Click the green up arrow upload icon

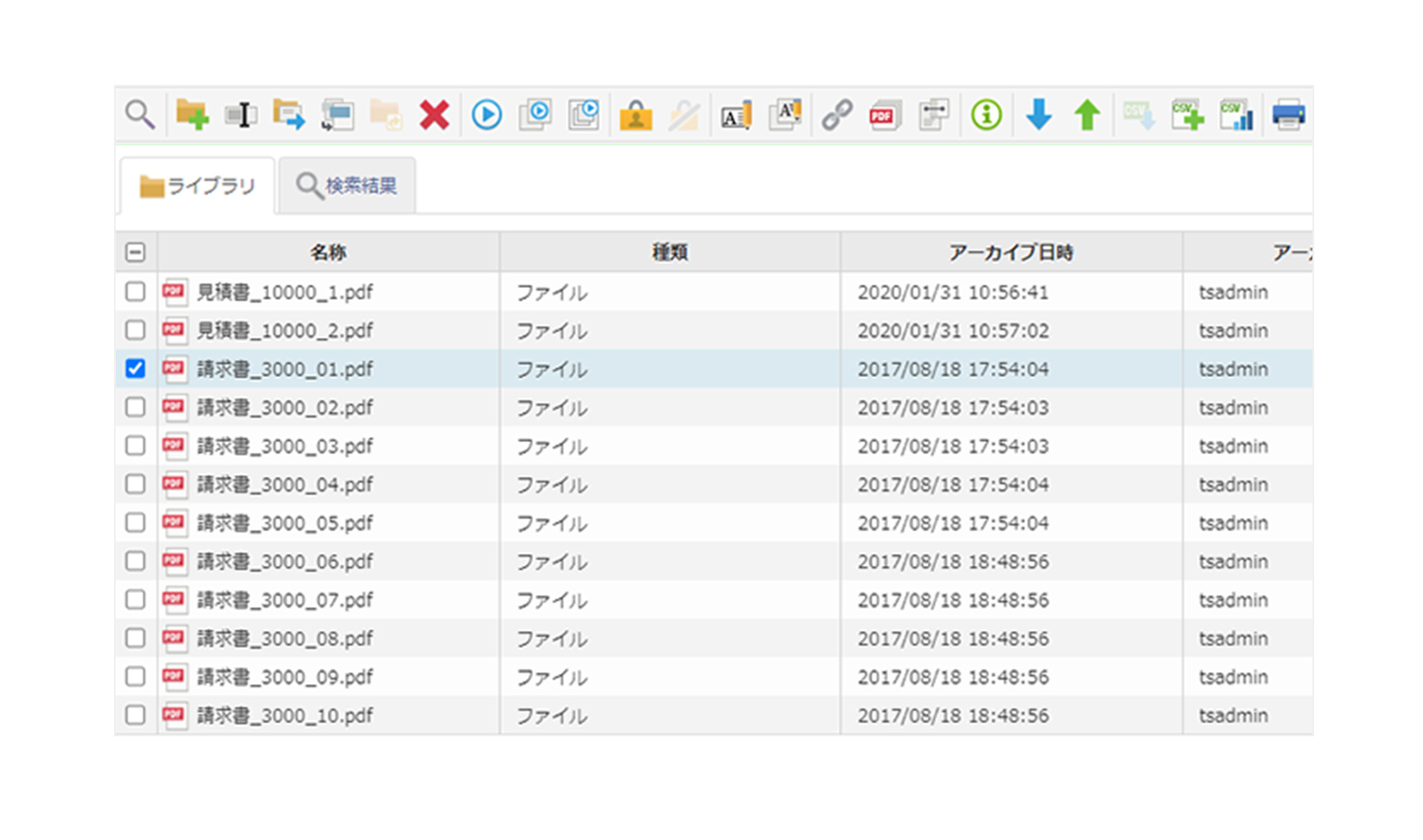coord(1088,114)
